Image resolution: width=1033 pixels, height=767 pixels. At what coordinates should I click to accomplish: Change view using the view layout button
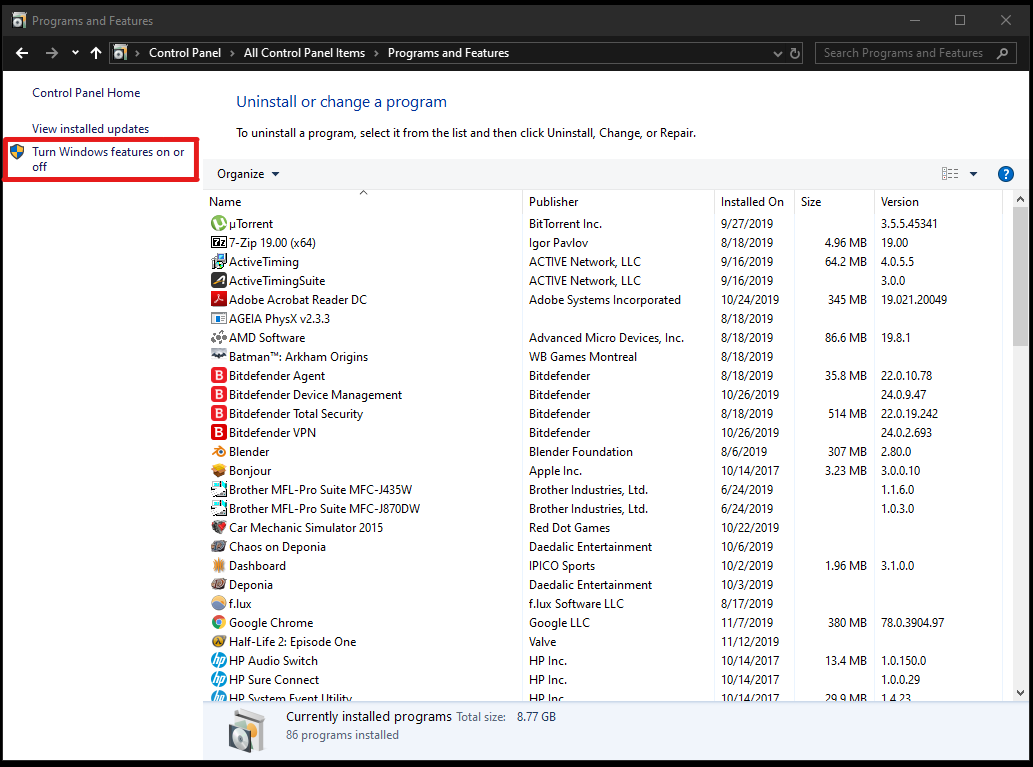tap(950, 174)
